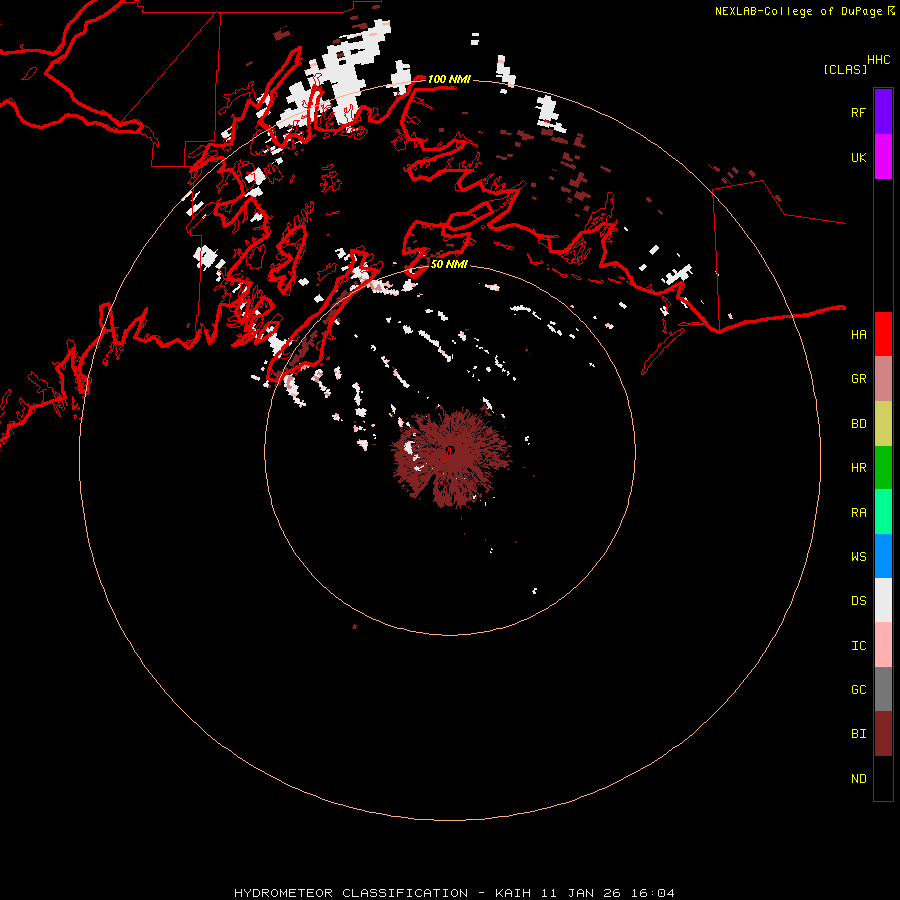Click the WS legend label
This screenshot has height=900, width=900.
pos(858,557)
